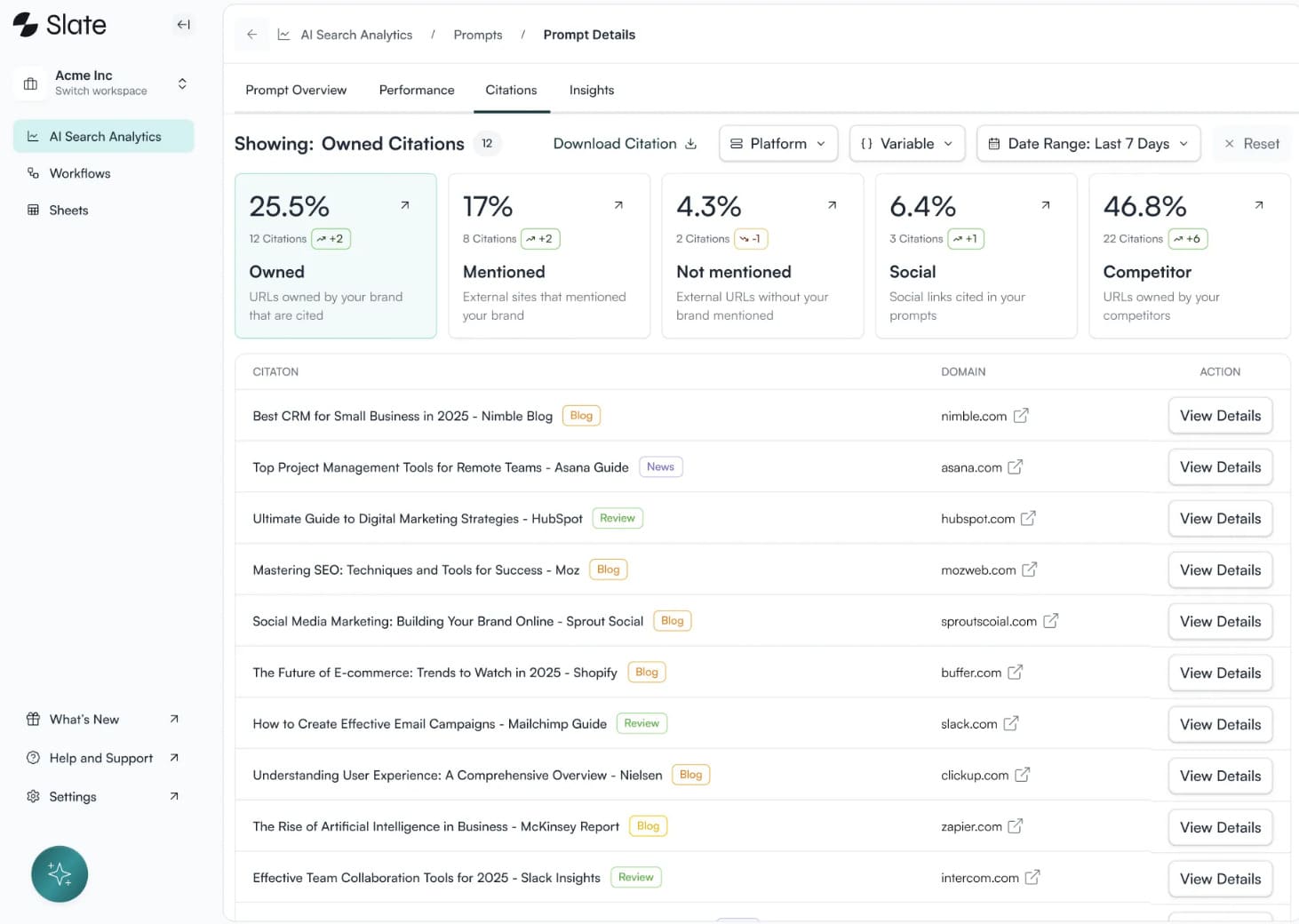Viewport: 1299px width, 924px height.
Task: Open the Date Range Last 7 Days dropdown
Action: pos(1088,144)
